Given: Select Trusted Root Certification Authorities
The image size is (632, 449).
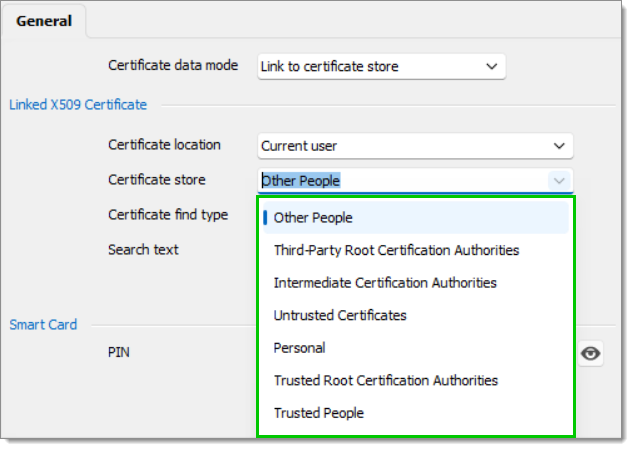Looking at the screenshot, I should (416, 380).
